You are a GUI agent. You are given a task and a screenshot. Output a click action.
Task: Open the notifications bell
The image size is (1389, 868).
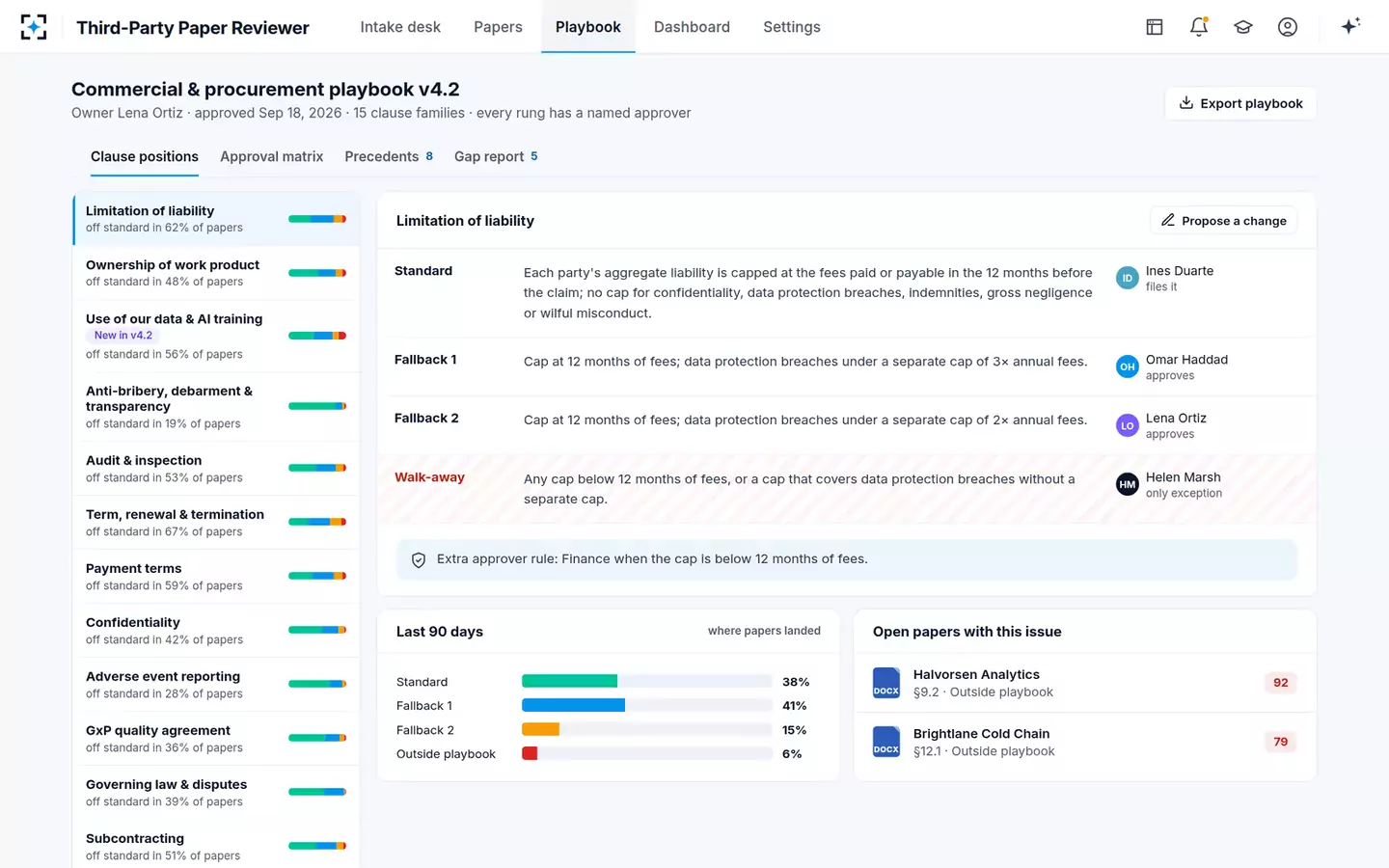(1199, 27)
